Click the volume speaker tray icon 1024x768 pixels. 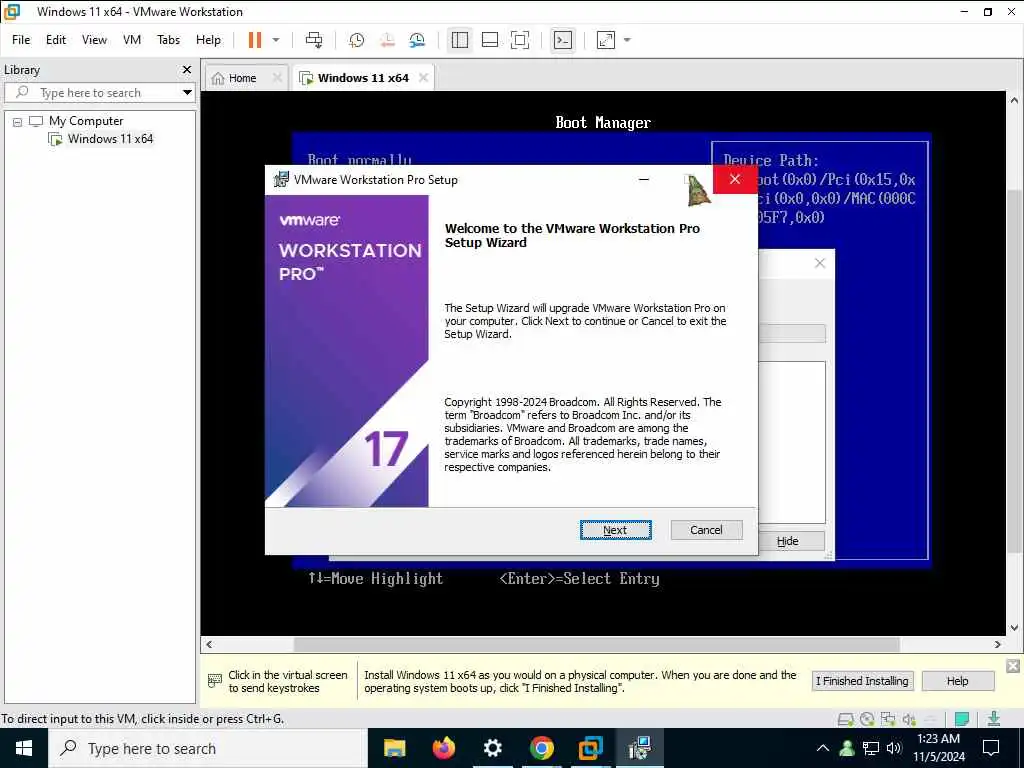pos(894,748)
